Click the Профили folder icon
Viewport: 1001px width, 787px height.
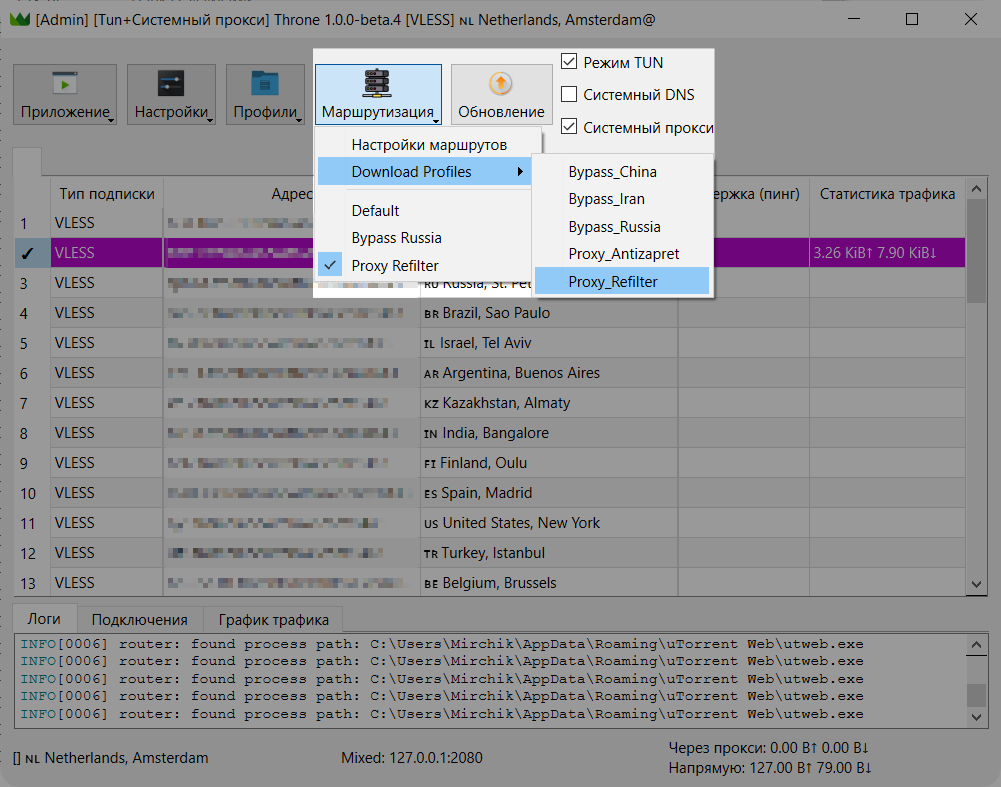pos(265,83)
